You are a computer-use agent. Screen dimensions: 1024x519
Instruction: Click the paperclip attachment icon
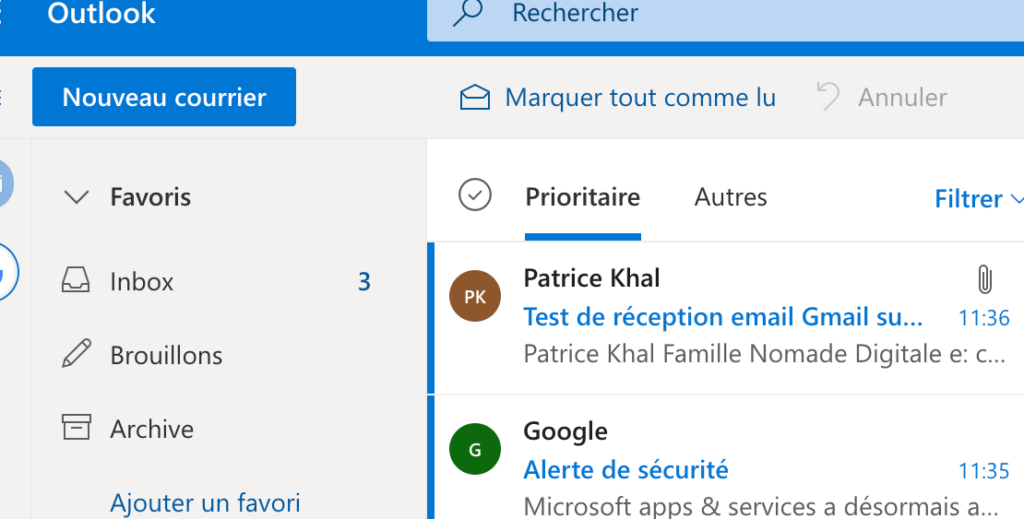tap(984, 279)
